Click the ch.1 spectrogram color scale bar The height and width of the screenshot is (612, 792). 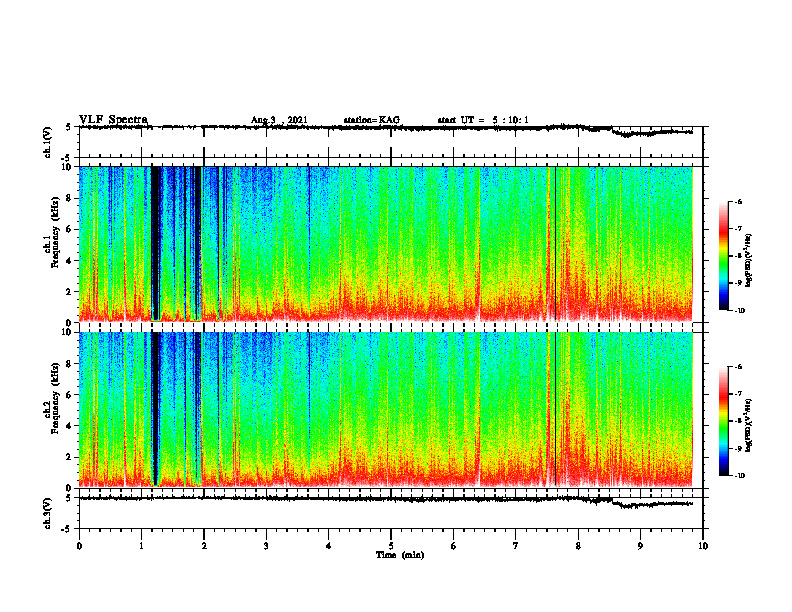point(723,256)
